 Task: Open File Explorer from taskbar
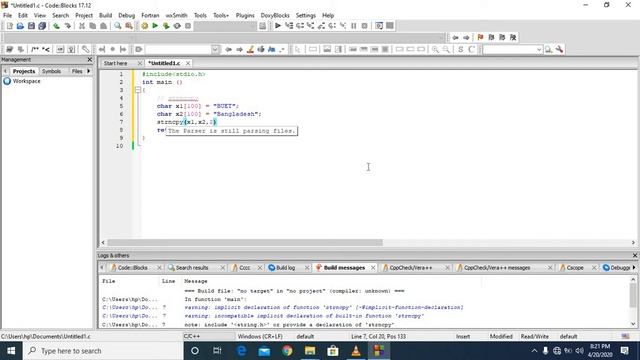(310, 351)
